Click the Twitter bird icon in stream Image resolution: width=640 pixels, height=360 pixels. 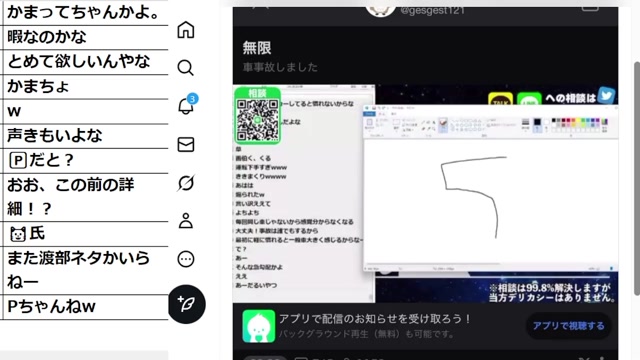(607, 95)
